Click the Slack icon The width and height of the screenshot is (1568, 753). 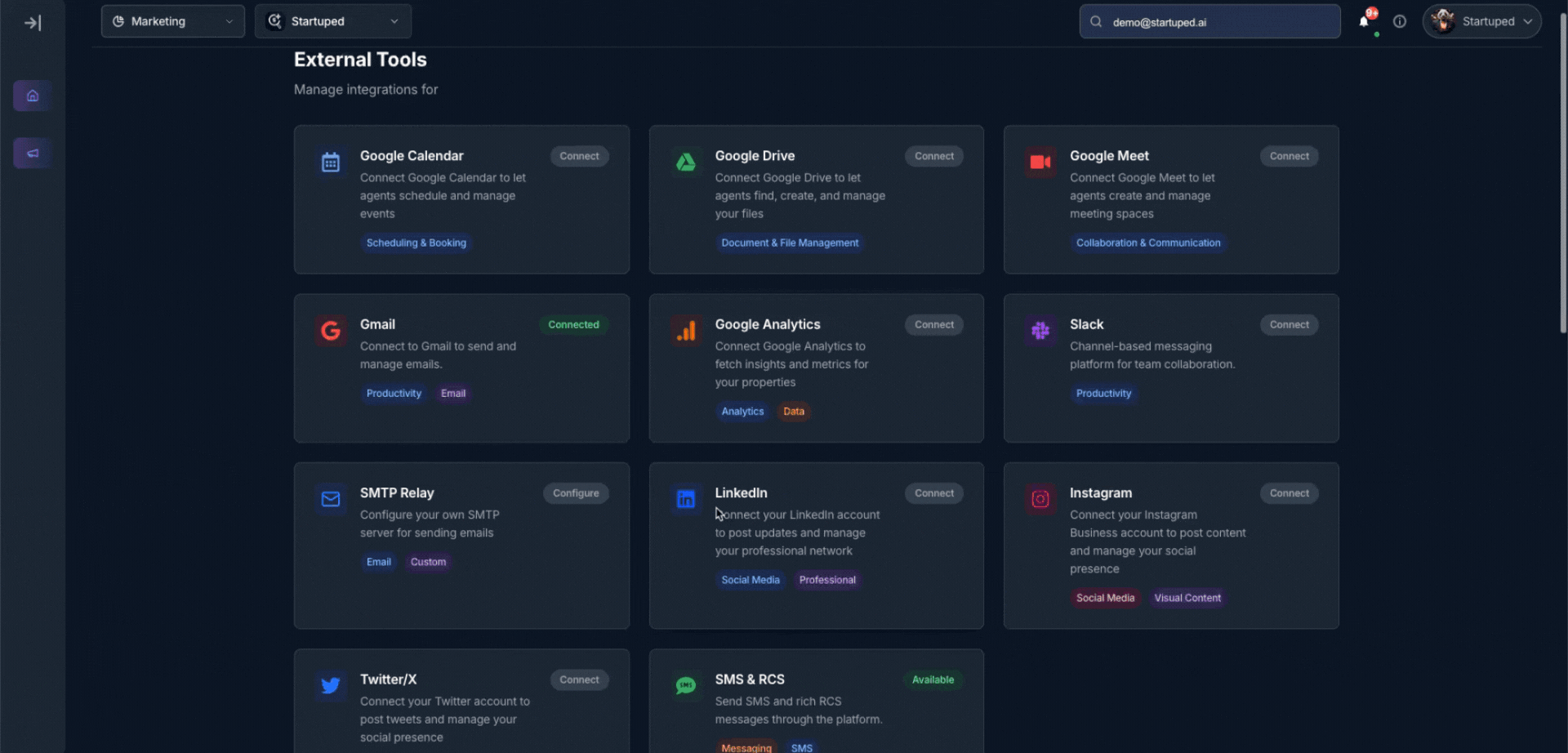click(x=1040, y=331)
